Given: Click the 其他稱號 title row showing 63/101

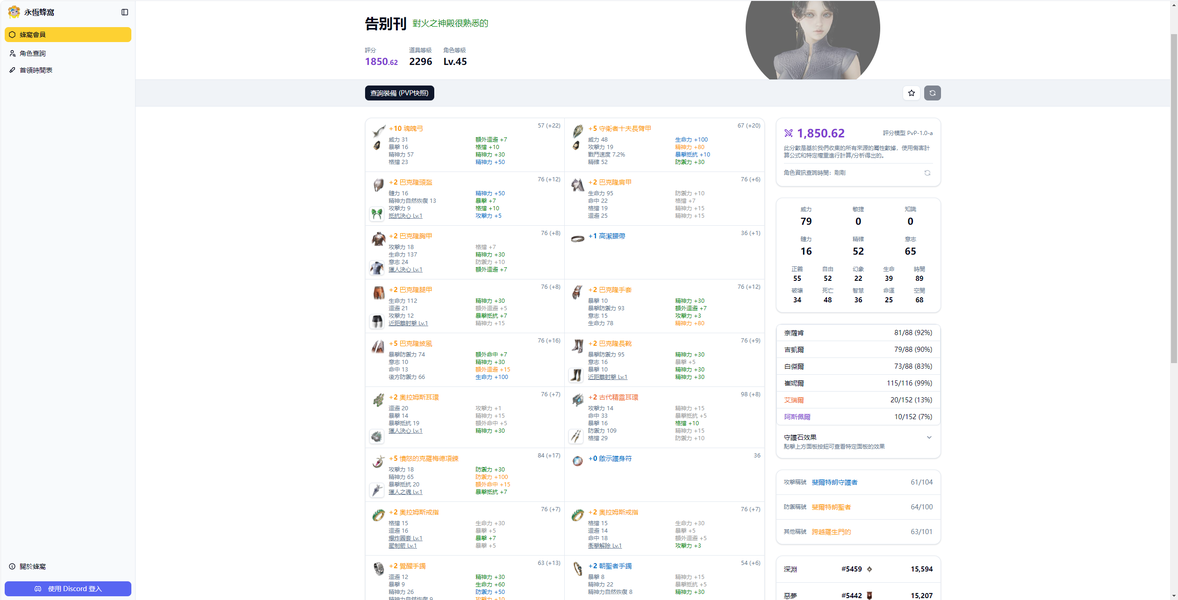Looking at the screenshot, I should (x=858, y=532).
